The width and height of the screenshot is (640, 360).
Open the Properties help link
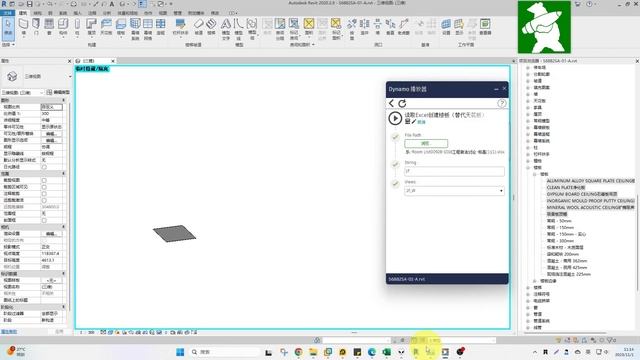click(x=9, y=332)
